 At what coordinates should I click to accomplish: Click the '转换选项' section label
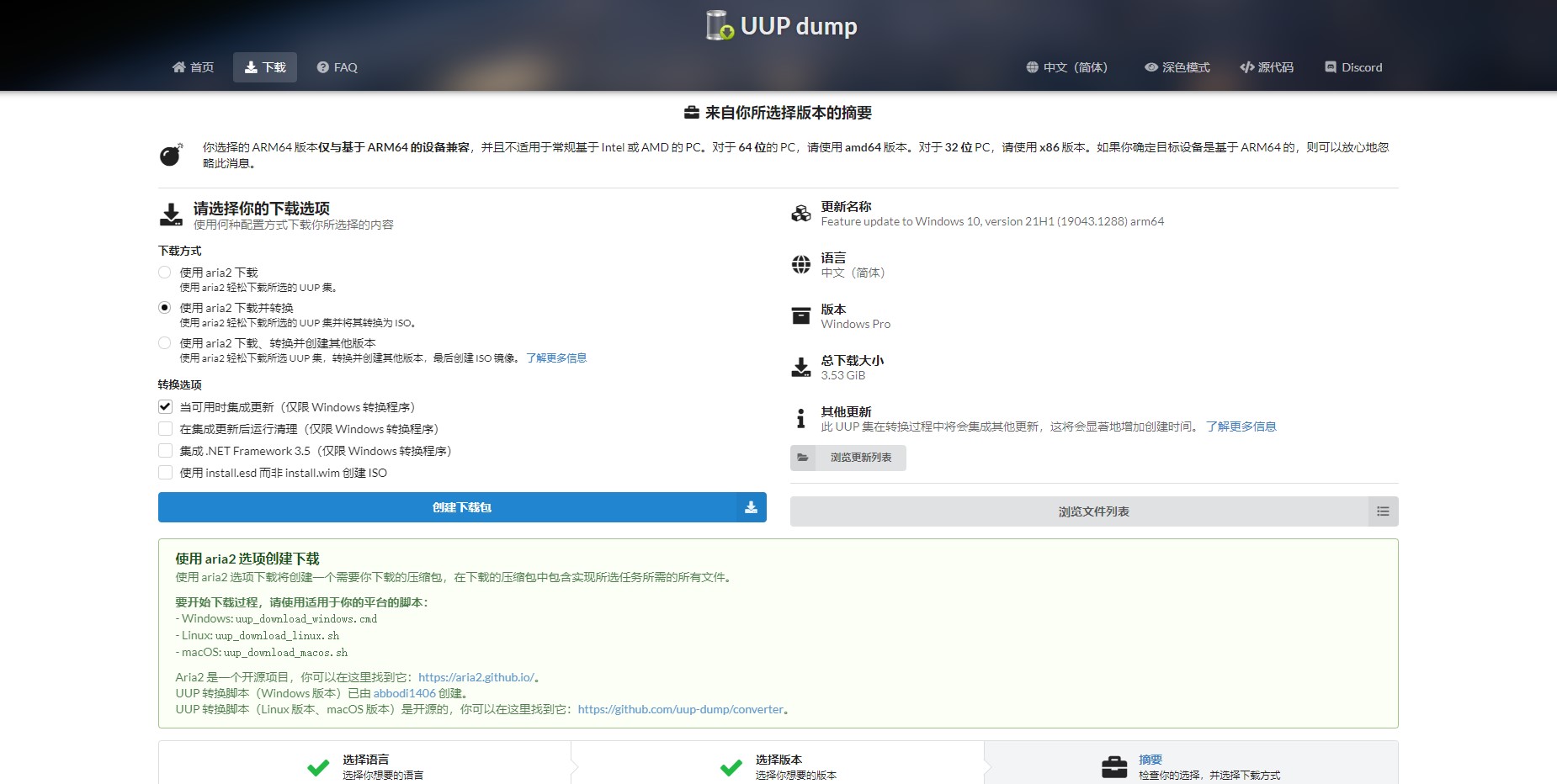pyautogui.click(x=180, y=384)
